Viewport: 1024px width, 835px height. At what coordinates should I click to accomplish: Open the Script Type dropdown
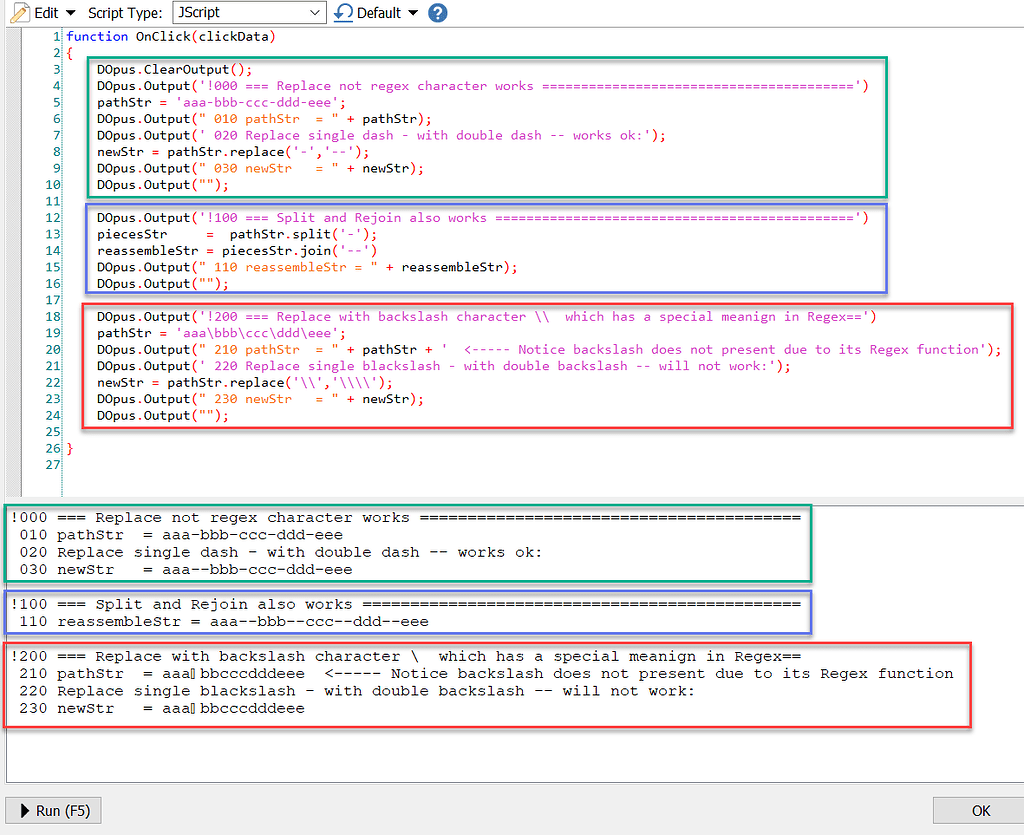[x=315, y=13]
